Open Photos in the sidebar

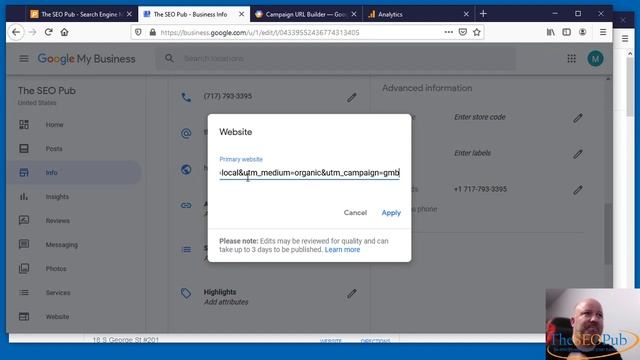[x=56, y=269]
